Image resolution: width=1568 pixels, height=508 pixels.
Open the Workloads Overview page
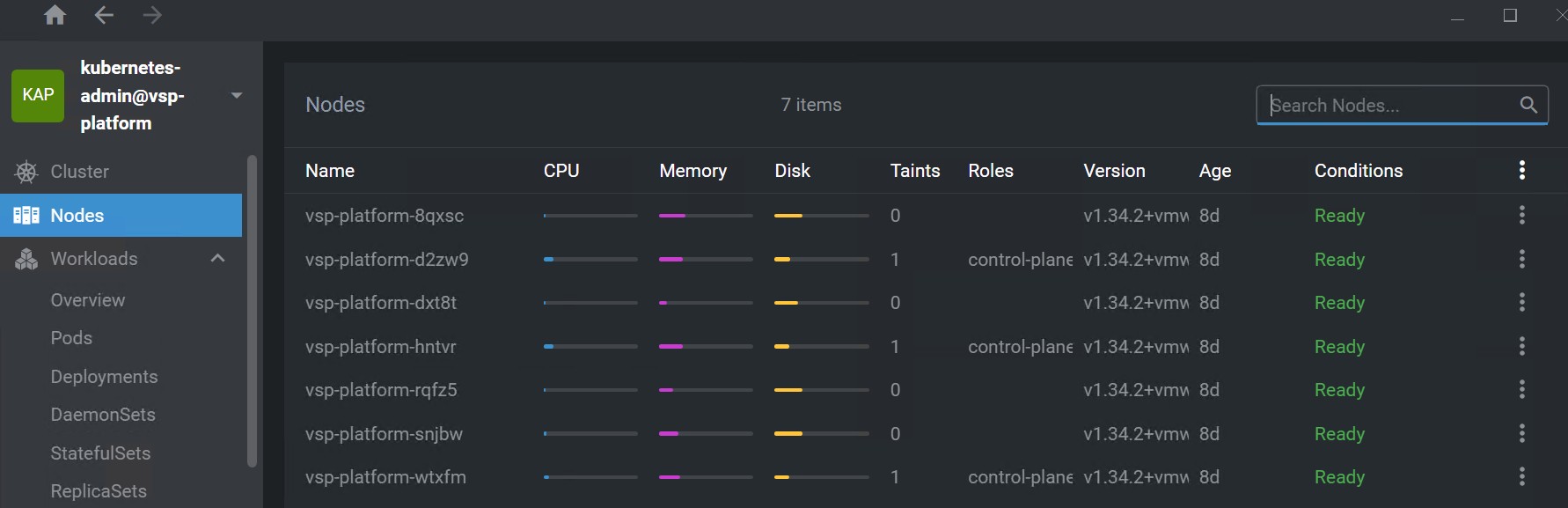[88, 300]
